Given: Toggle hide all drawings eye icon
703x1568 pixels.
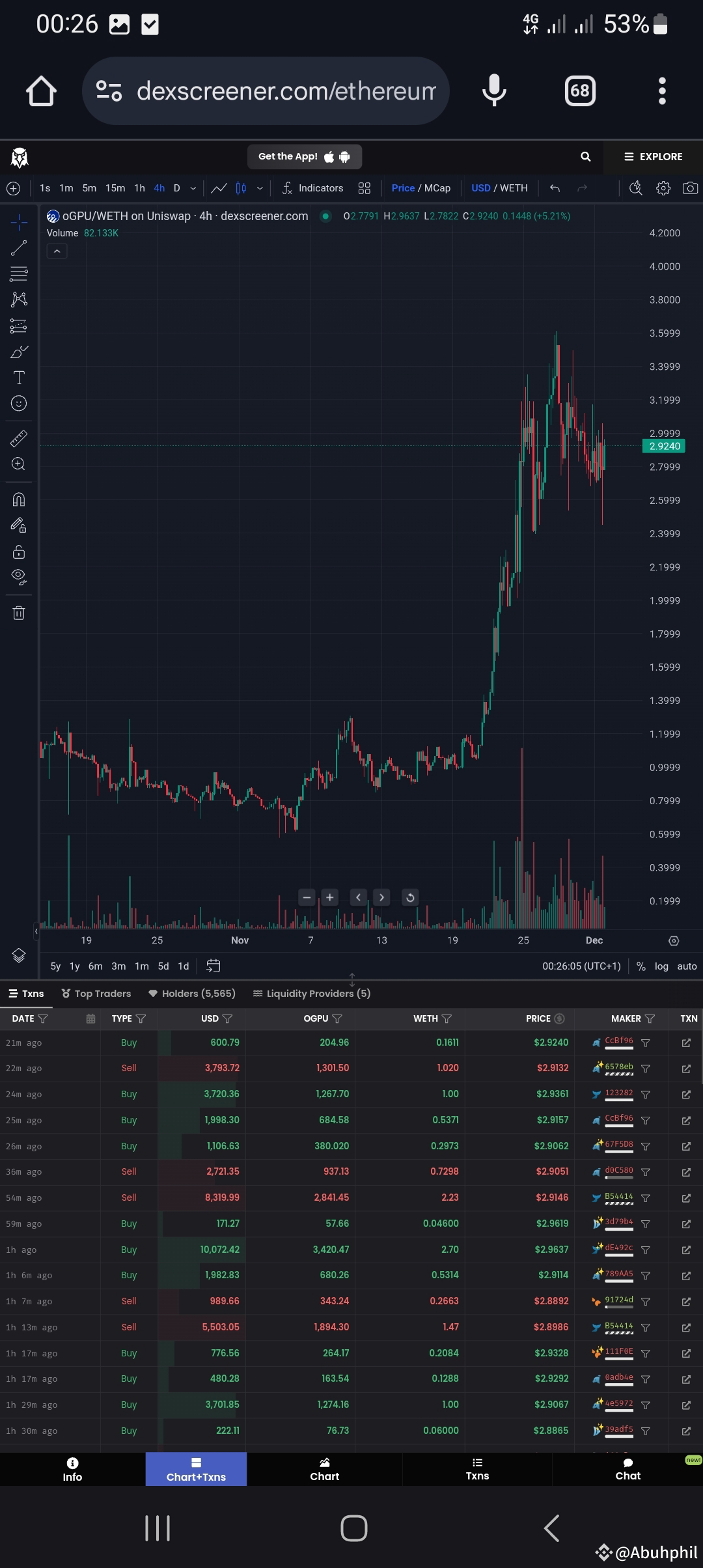Looking at the screenshot, I should [19, 576].
